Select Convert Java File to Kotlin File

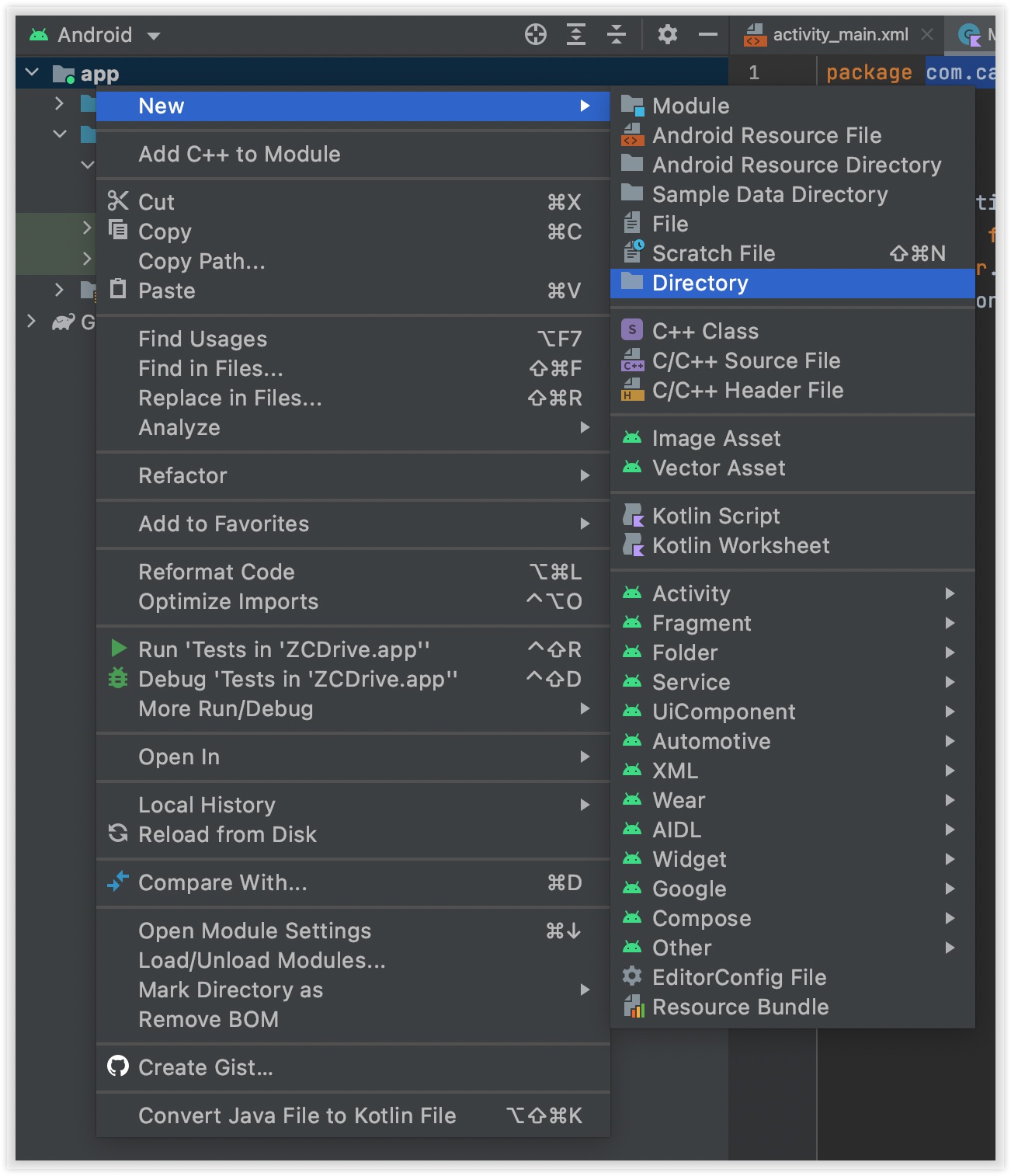tap(297, 1115)
